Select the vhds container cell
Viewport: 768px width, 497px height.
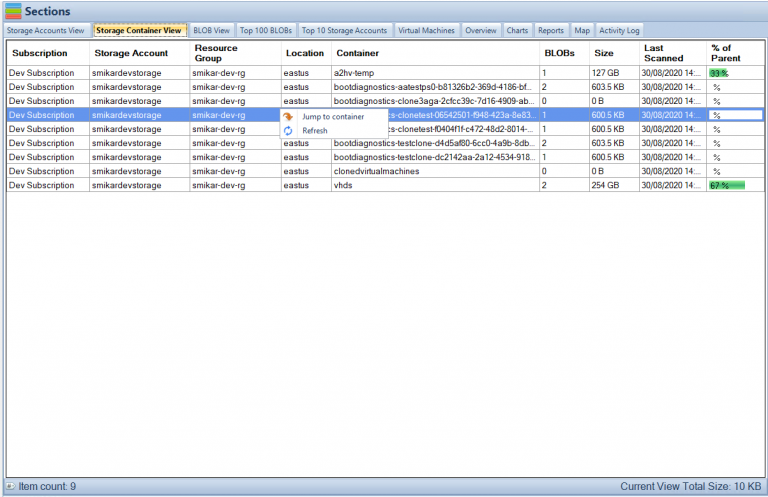[x=435, y=186]
